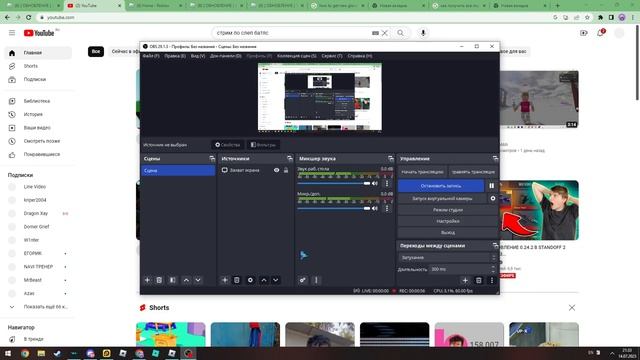The height and width of the screenshot is (360, 640).
Task: Start YouTube voice search with microphone
Action: coord(423,33)
